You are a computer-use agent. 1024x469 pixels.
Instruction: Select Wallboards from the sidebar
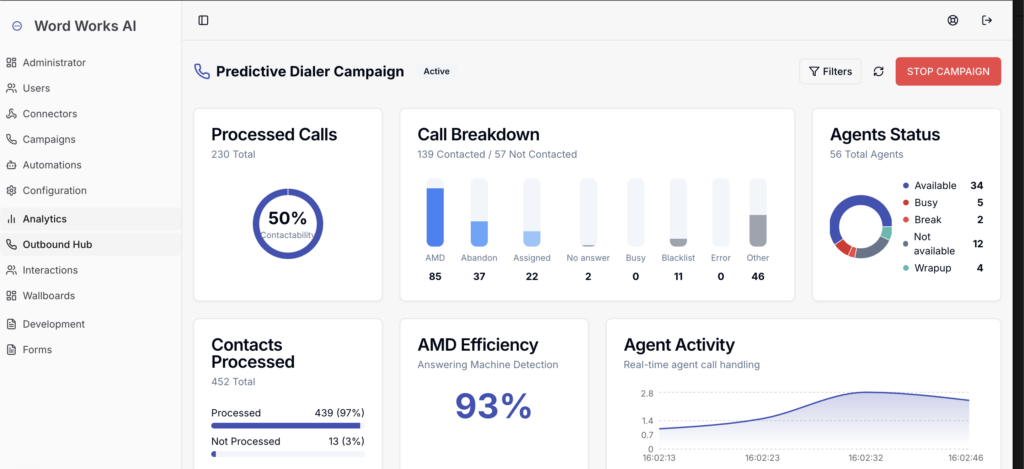click(x=48, y=296)
